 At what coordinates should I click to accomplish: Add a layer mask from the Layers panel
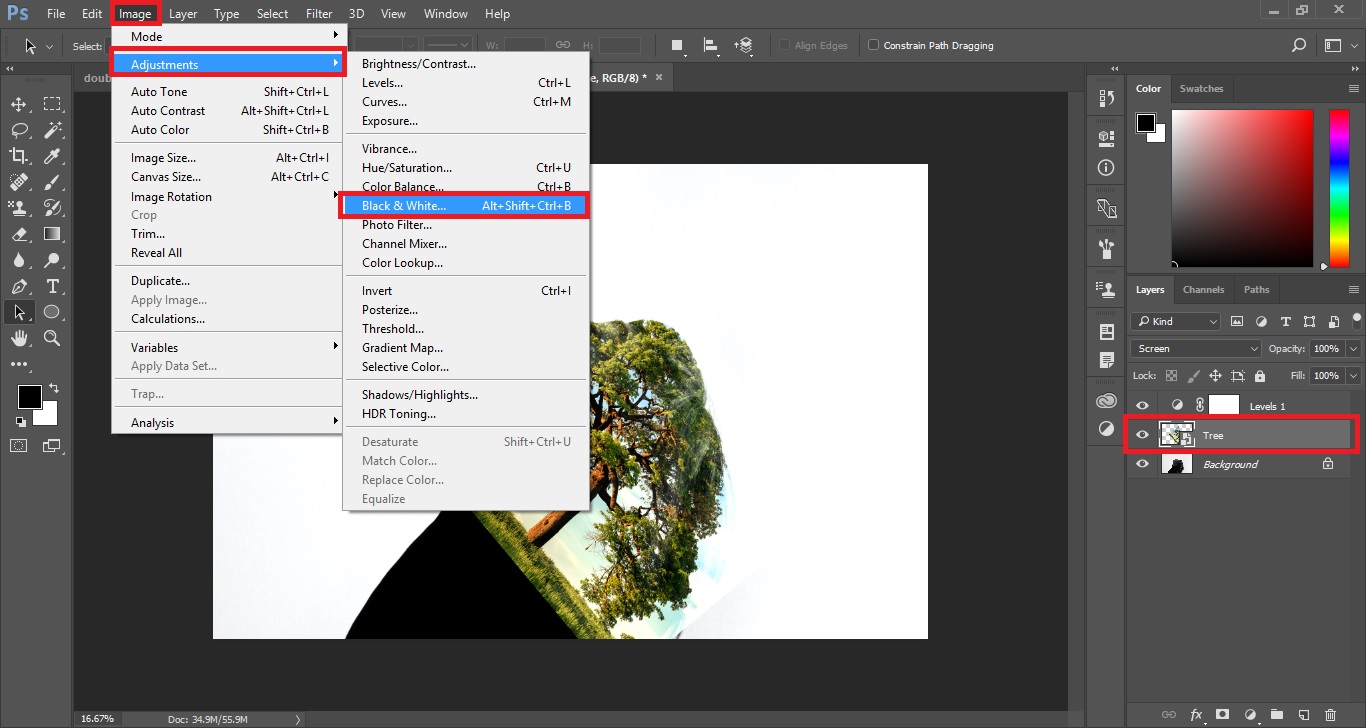point(1222,715)
